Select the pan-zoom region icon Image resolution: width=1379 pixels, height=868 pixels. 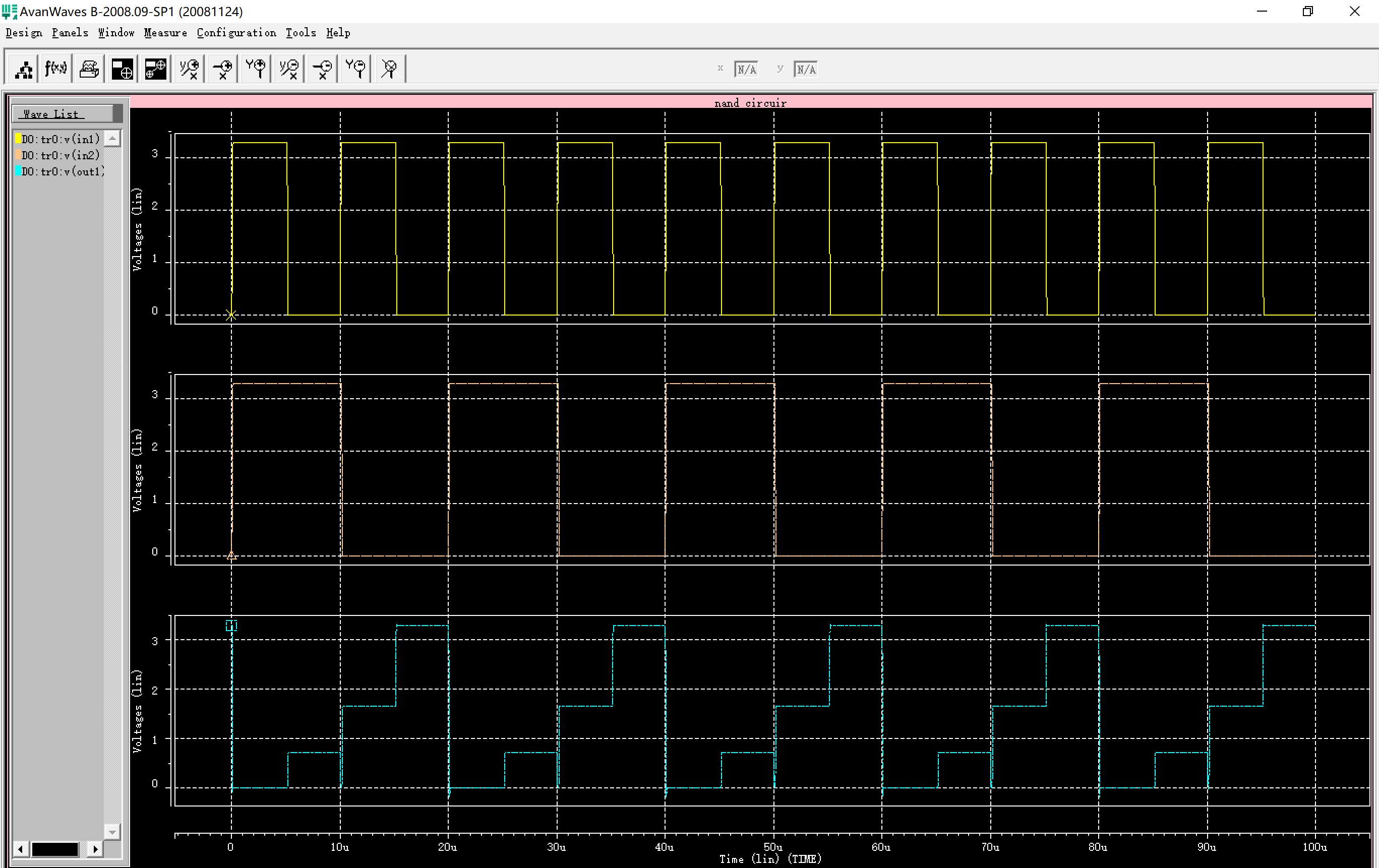click(x=155, y=69)
